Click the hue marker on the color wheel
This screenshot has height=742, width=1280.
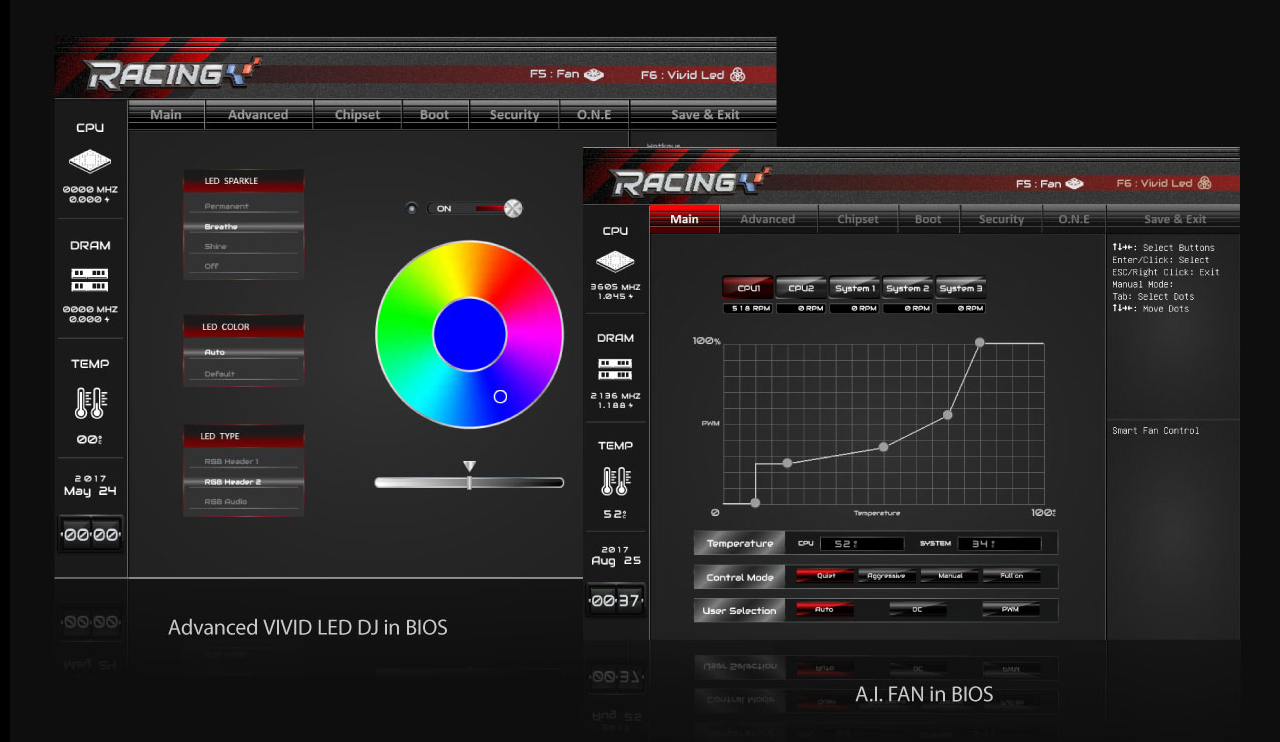[500, 397]
